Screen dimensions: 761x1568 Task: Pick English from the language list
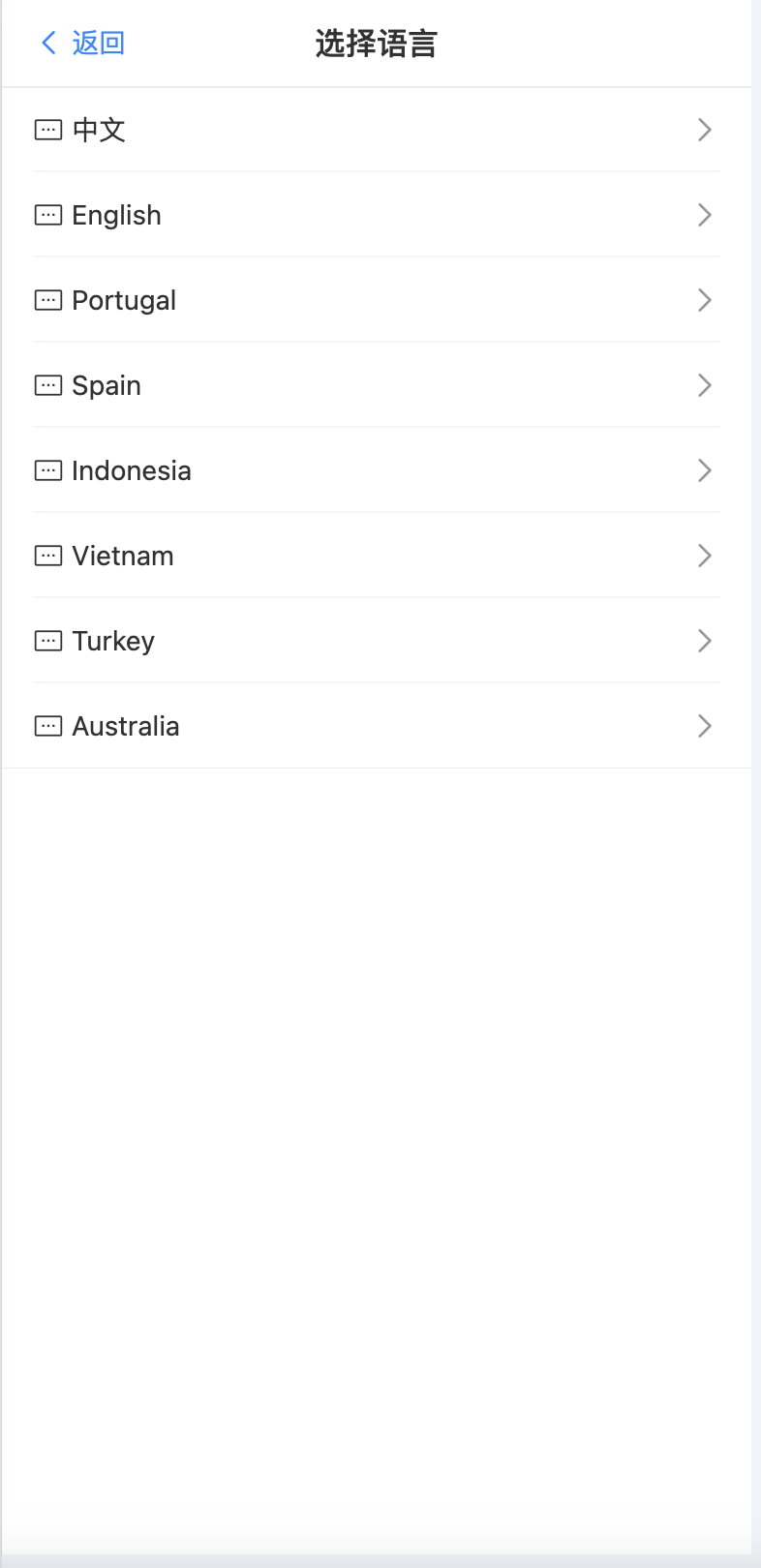point(377,215)
